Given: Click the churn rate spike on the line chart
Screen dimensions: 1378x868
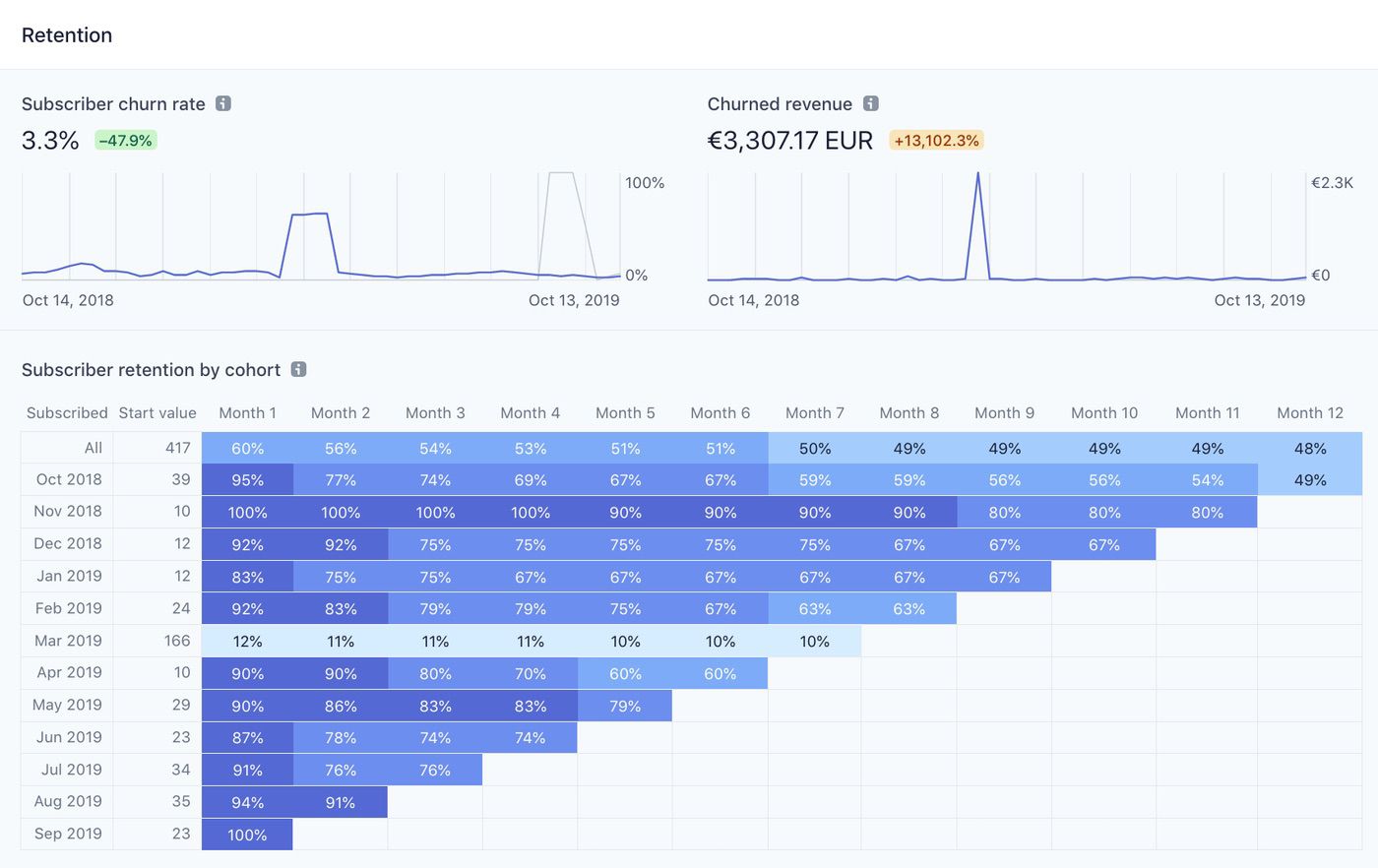Looking at the screenshot, I should (308, 215).
